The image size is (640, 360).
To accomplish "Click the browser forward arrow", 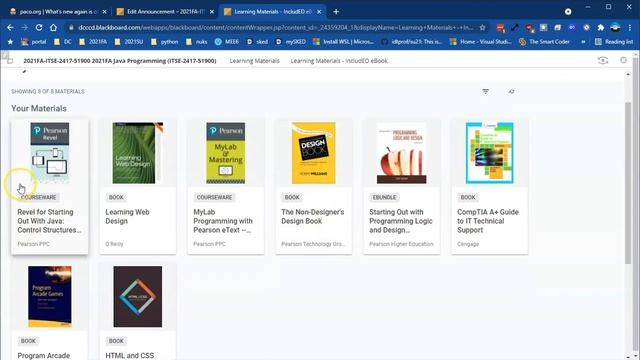I will (24, 27).
